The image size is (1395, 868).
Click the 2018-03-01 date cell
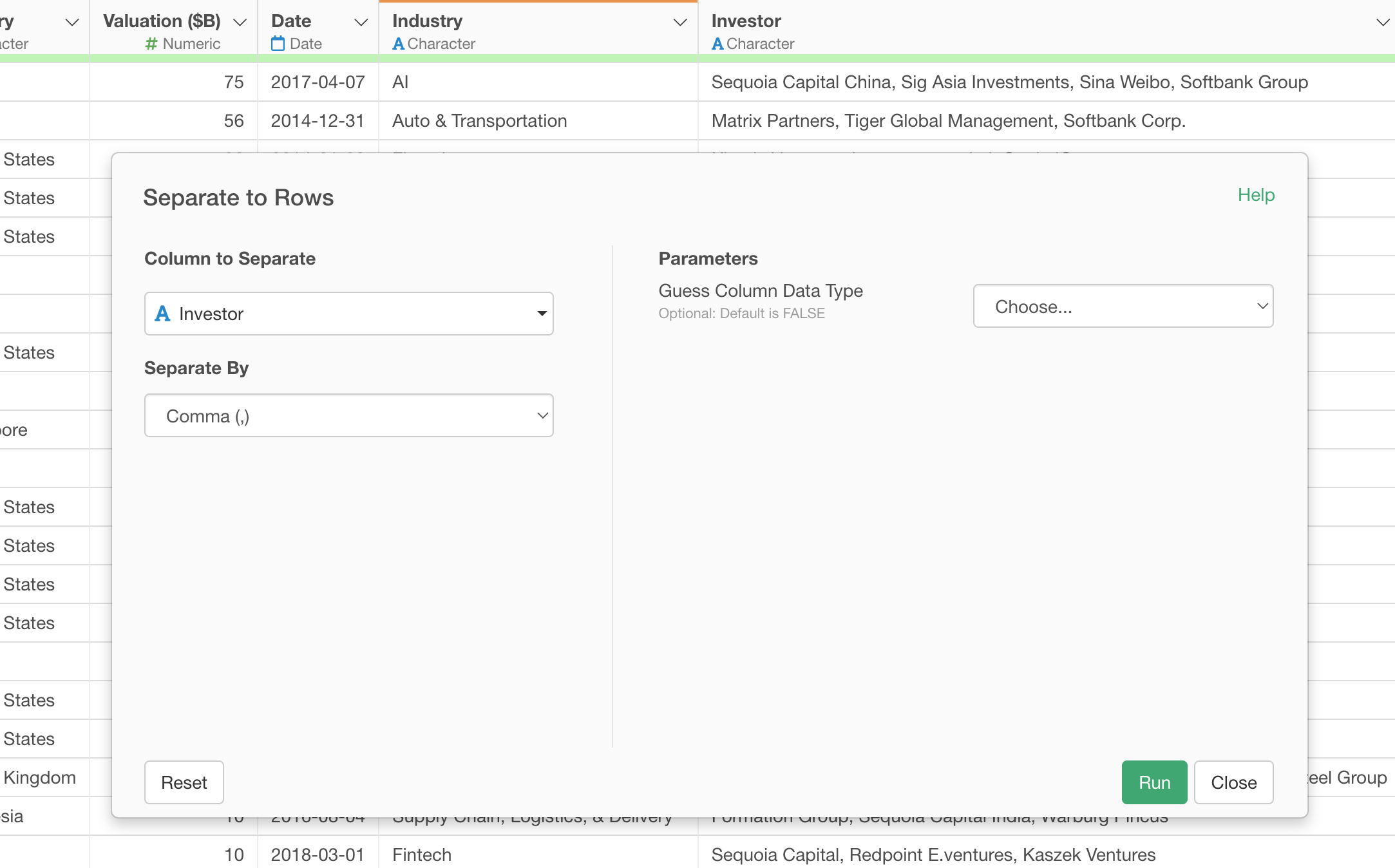318,854
